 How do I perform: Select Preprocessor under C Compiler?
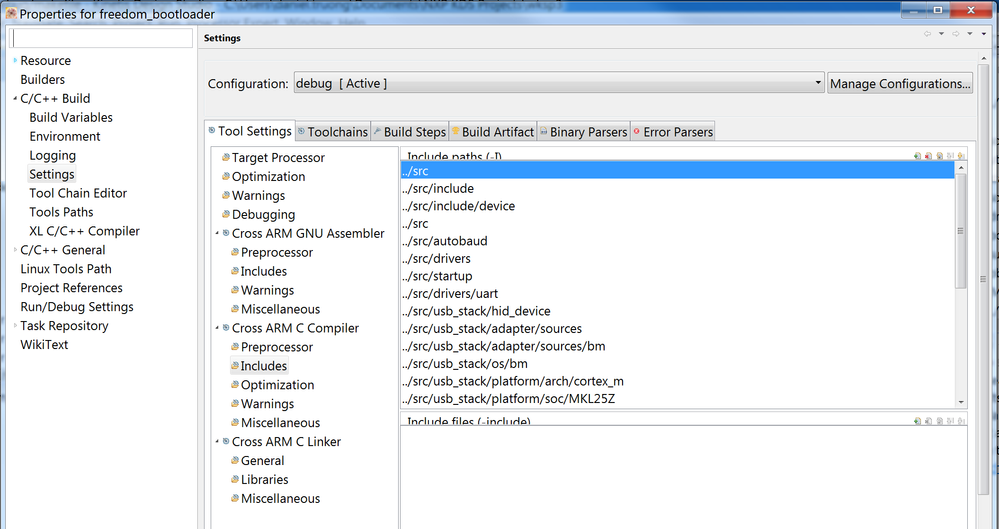(277, 347)
